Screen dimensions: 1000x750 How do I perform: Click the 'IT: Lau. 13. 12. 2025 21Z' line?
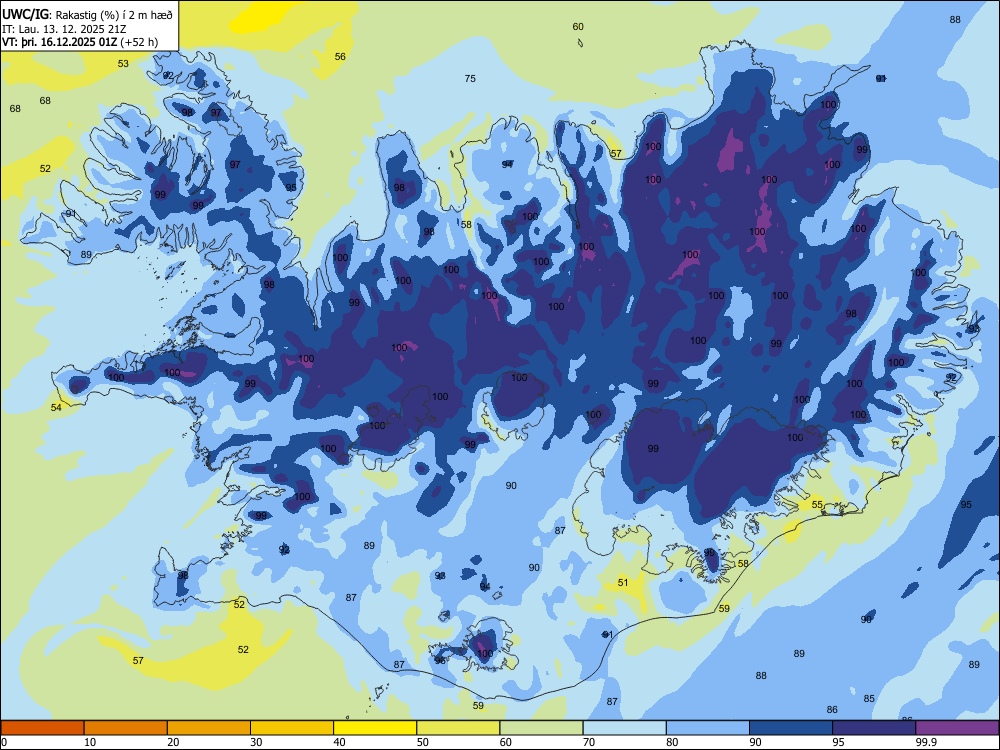click(x=62, y=29)
